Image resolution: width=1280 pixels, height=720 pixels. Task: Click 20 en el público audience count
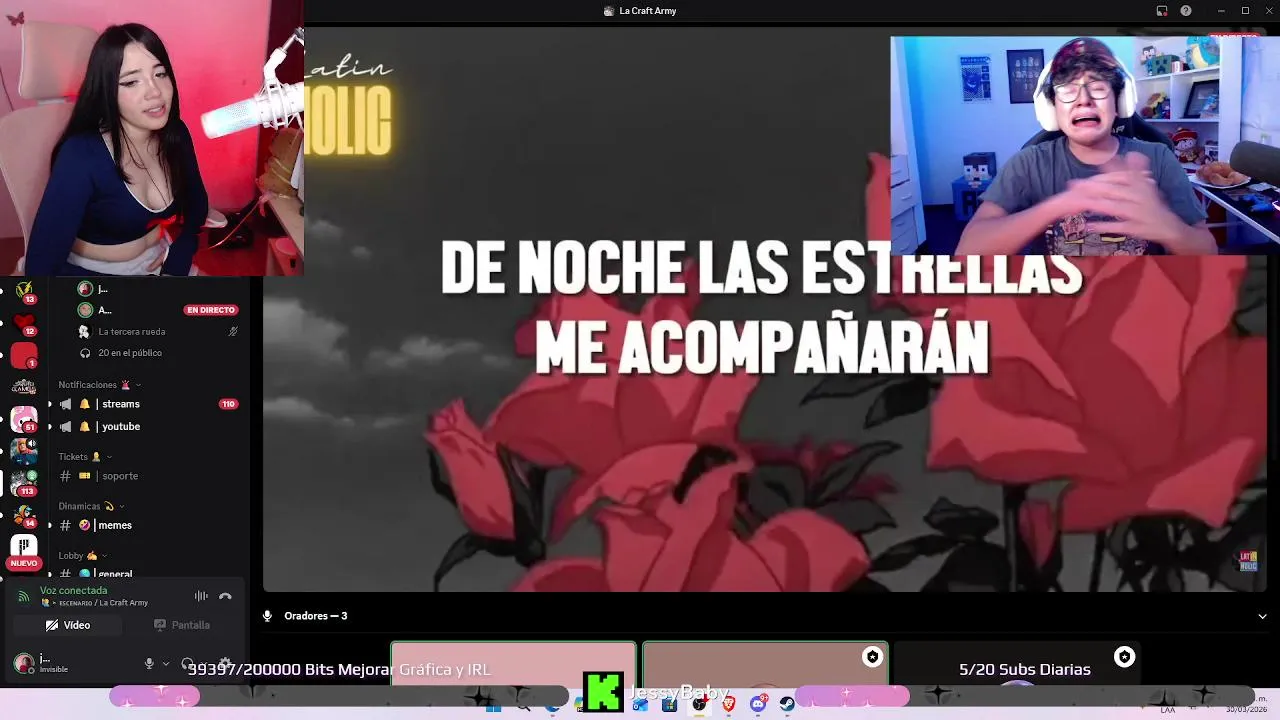click(130, 353)
